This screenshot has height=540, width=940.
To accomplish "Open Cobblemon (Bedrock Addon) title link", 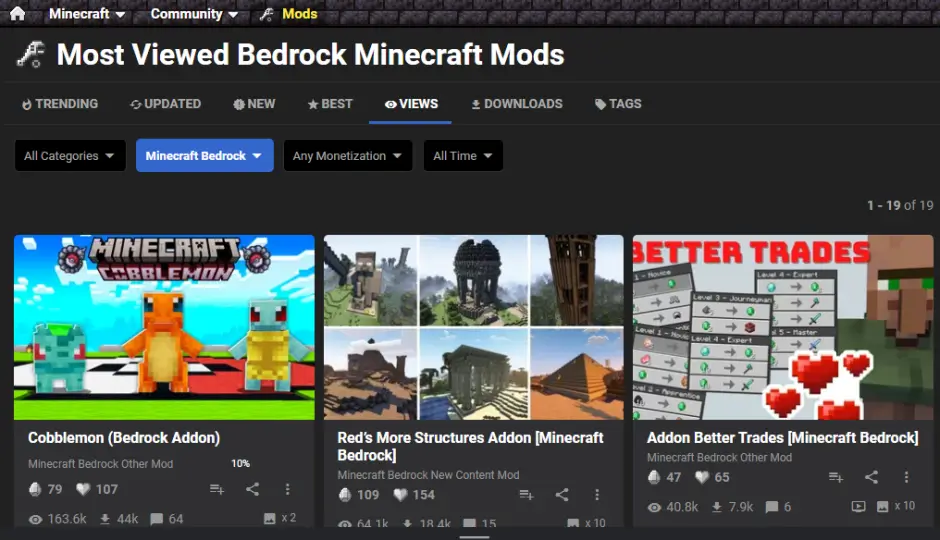I will pos(124,438).
